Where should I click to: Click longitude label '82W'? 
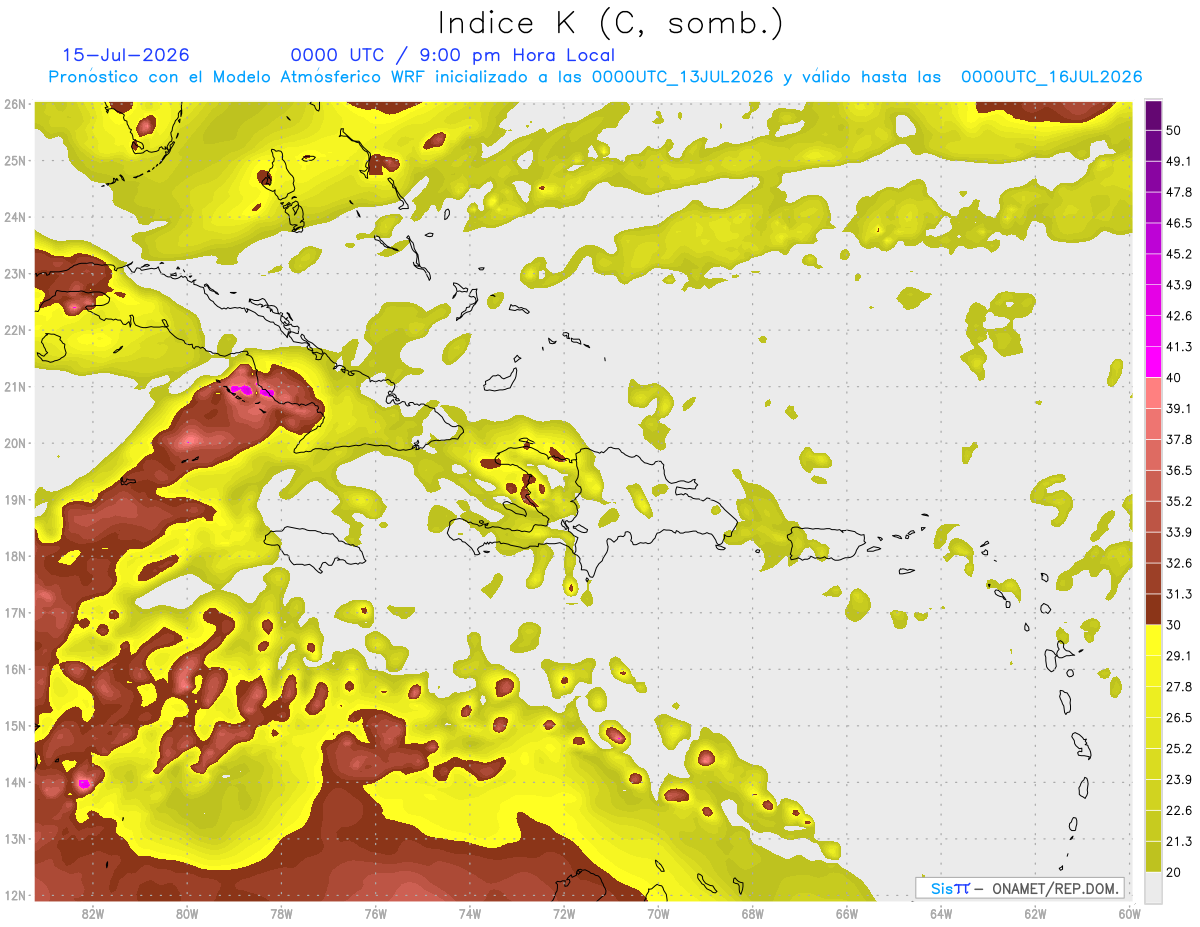tap(92, 914)
